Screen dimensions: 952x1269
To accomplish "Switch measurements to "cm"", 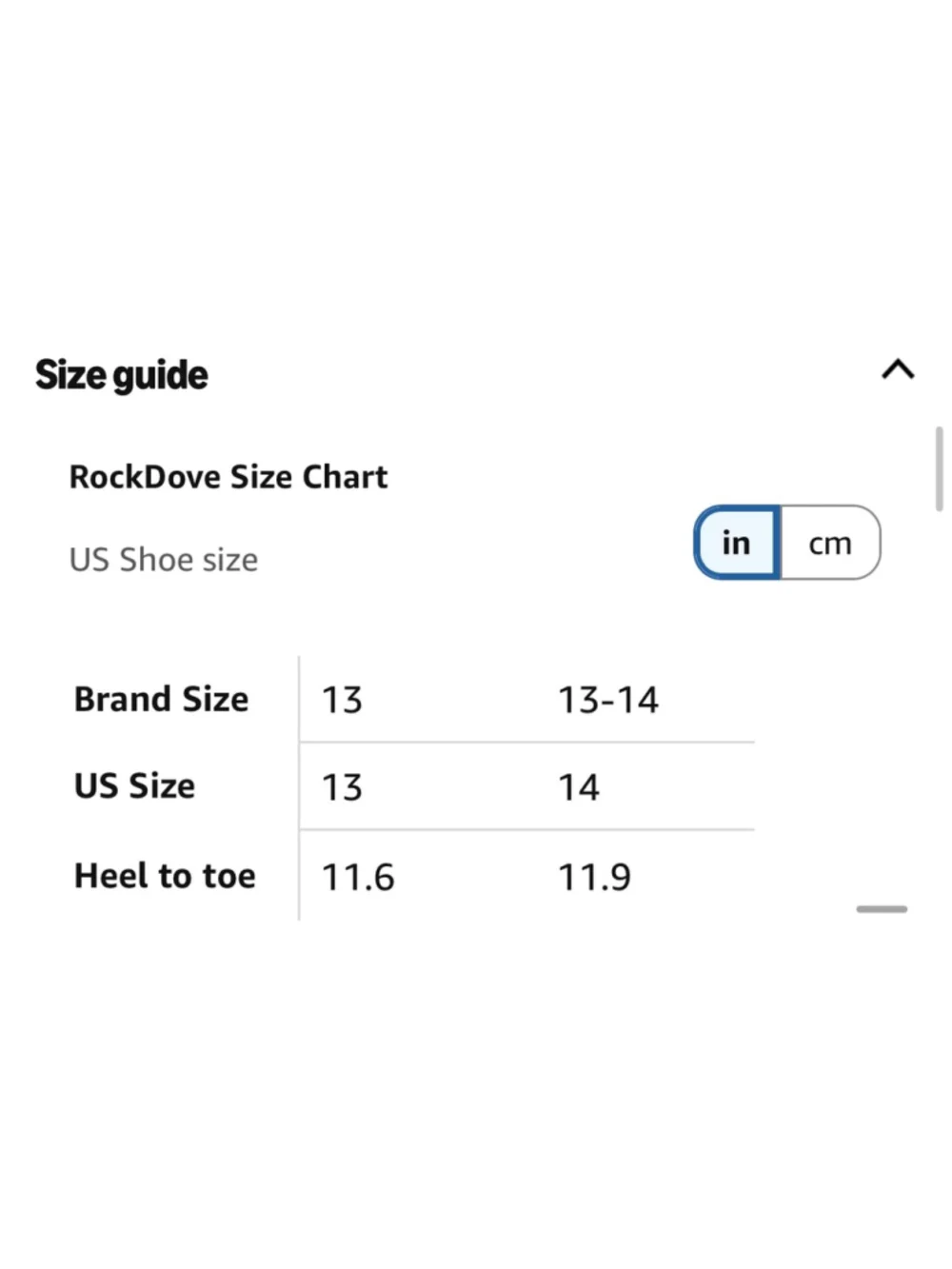I will [830, 543].
